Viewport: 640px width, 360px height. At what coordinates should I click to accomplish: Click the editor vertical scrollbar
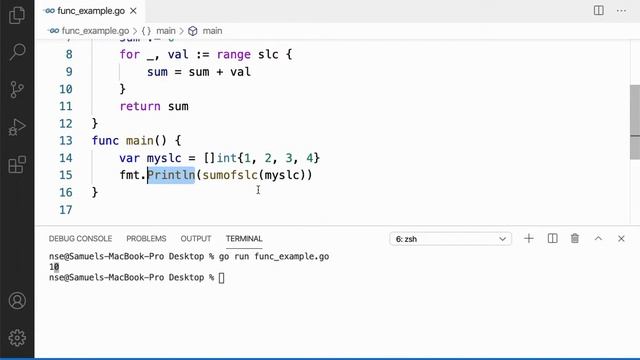click(635, 122)
